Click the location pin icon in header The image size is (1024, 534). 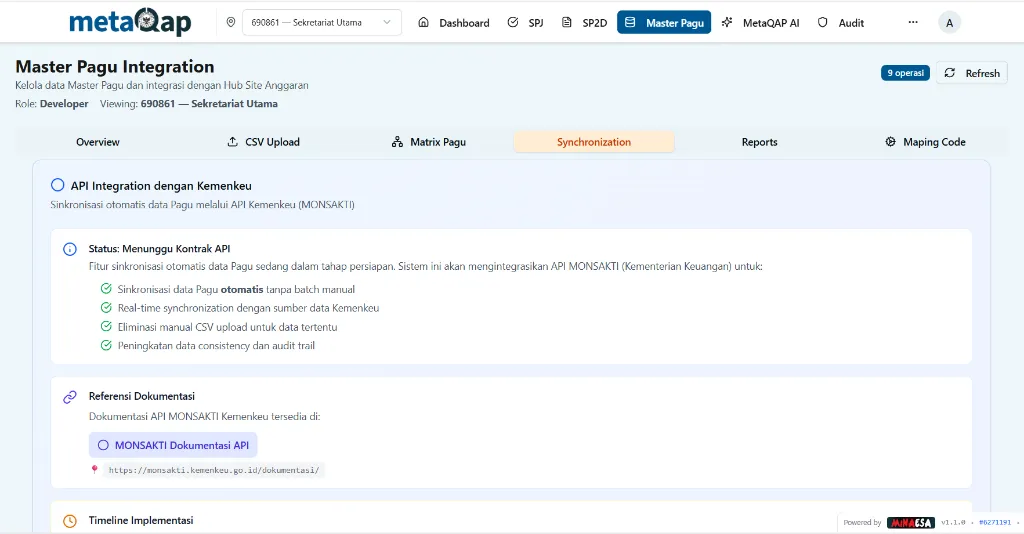231,22
